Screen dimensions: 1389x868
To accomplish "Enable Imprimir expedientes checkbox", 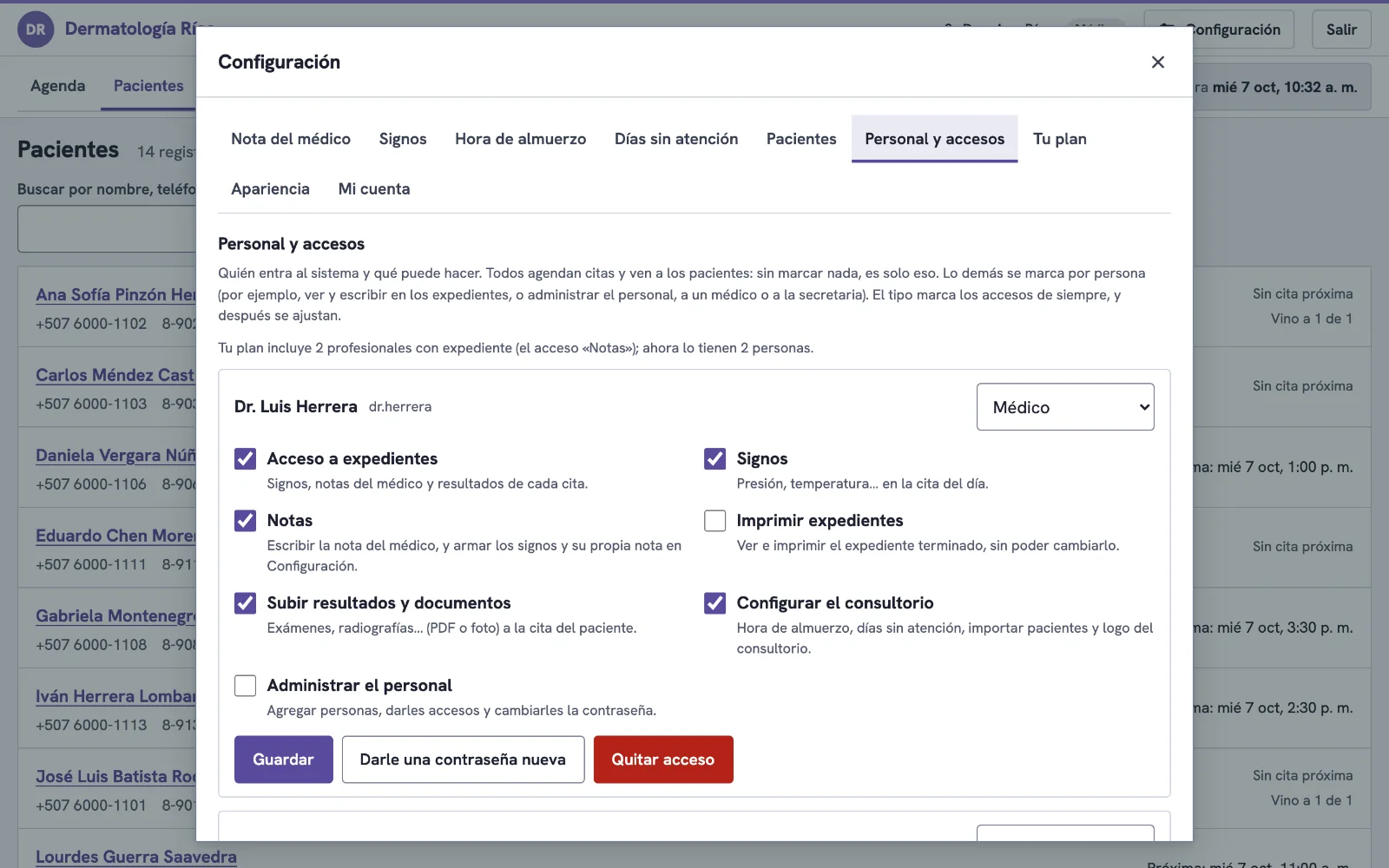I will [715, 521].
